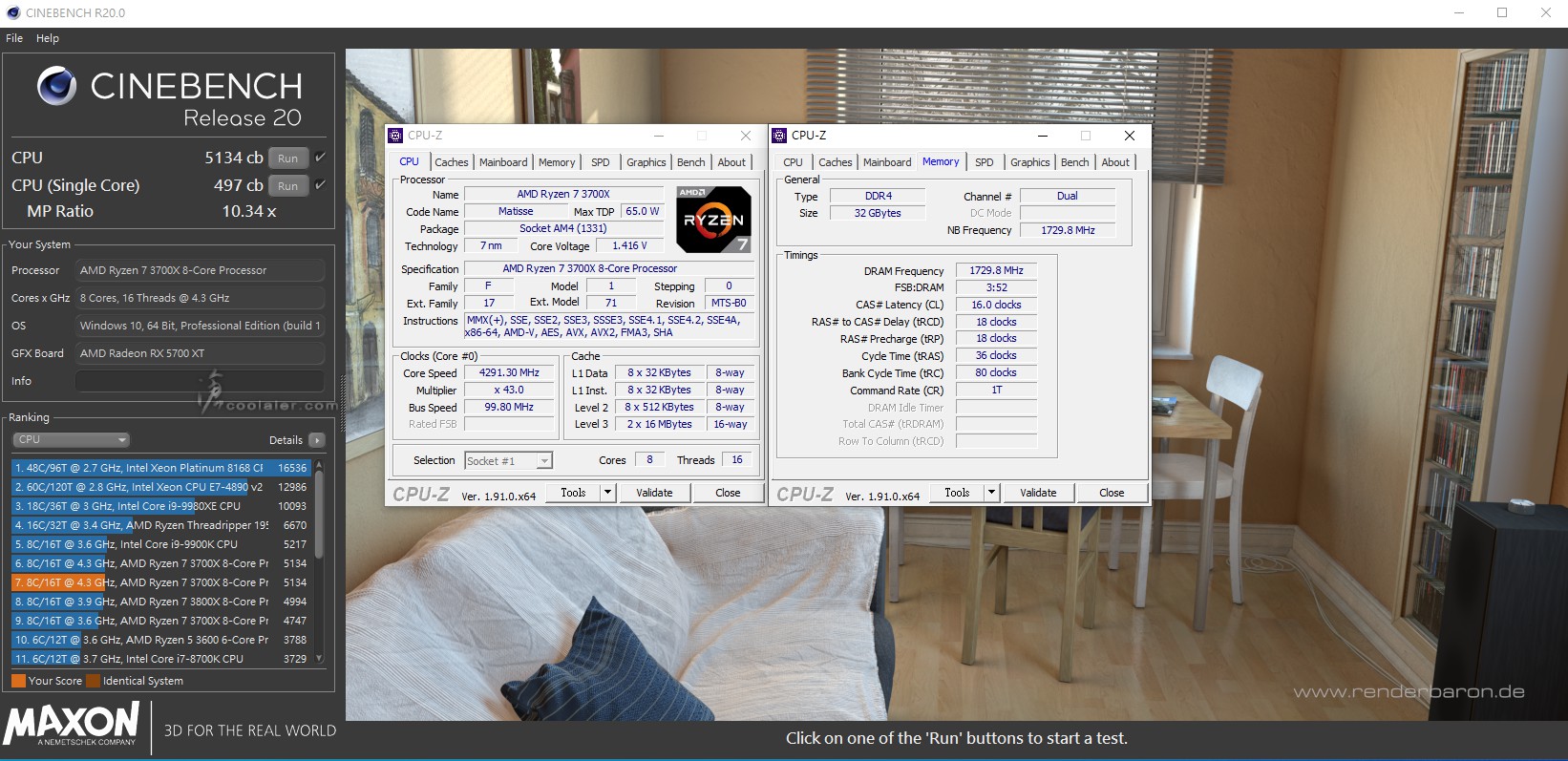Select ranking row Intel Core i9-9900K
1568x761 pixels.
tap(160, 544)
